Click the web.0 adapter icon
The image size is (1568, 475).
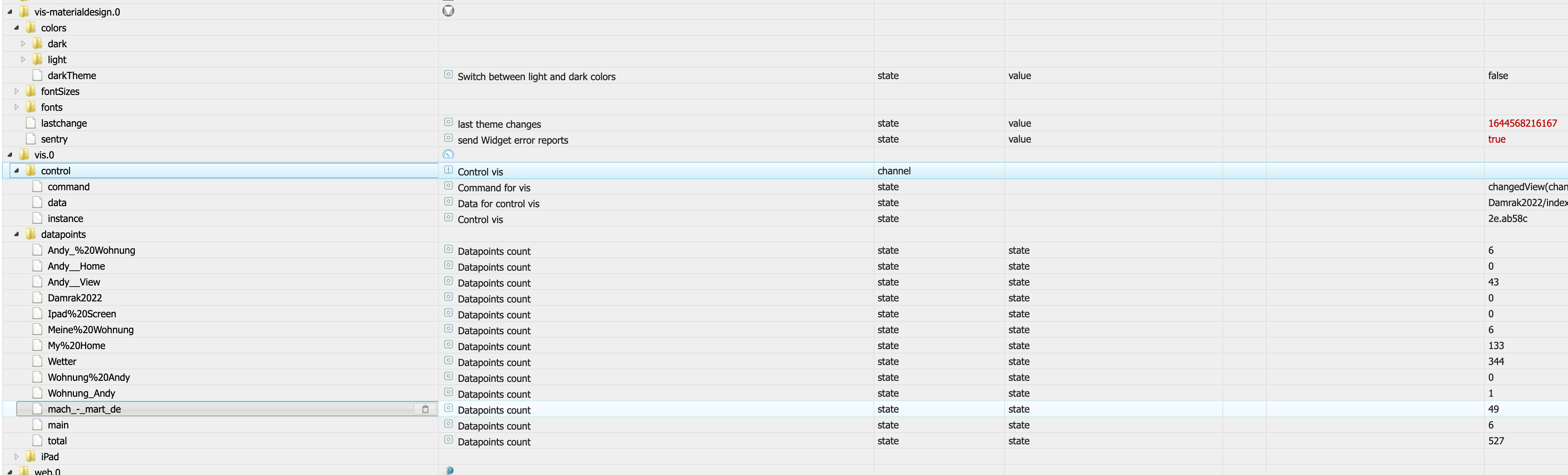pyautogui.click(x=449, y=471)
